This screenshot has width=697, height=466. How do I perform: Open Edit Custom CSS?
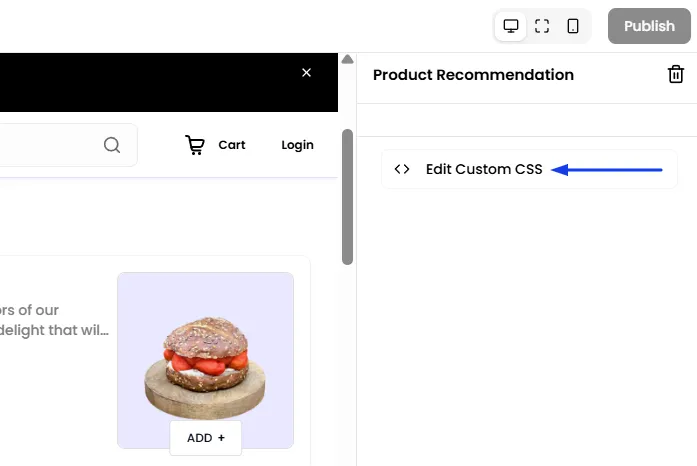pos(529,169)
